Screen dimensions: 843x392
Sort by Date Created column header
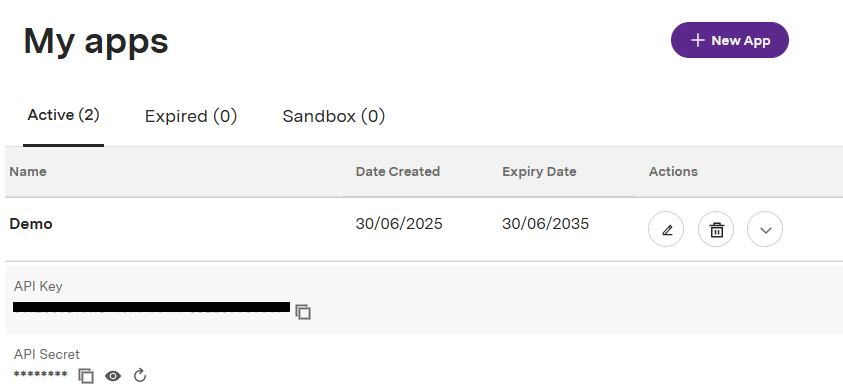398,172
